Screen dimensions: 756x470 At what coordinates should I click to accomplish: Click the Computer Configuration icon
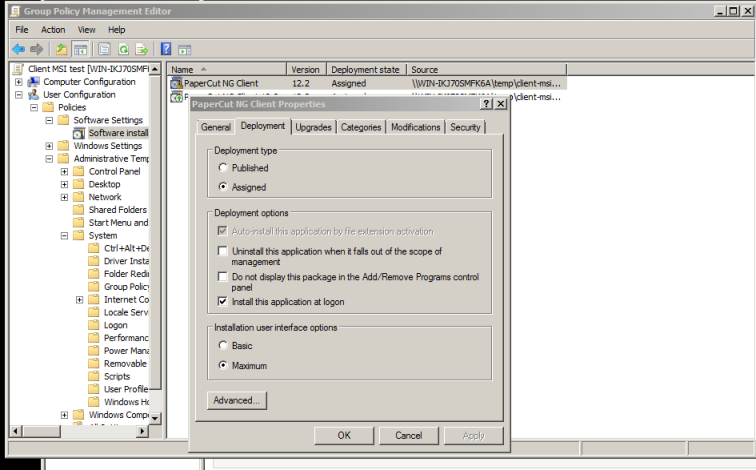click(x=33, y=82)
